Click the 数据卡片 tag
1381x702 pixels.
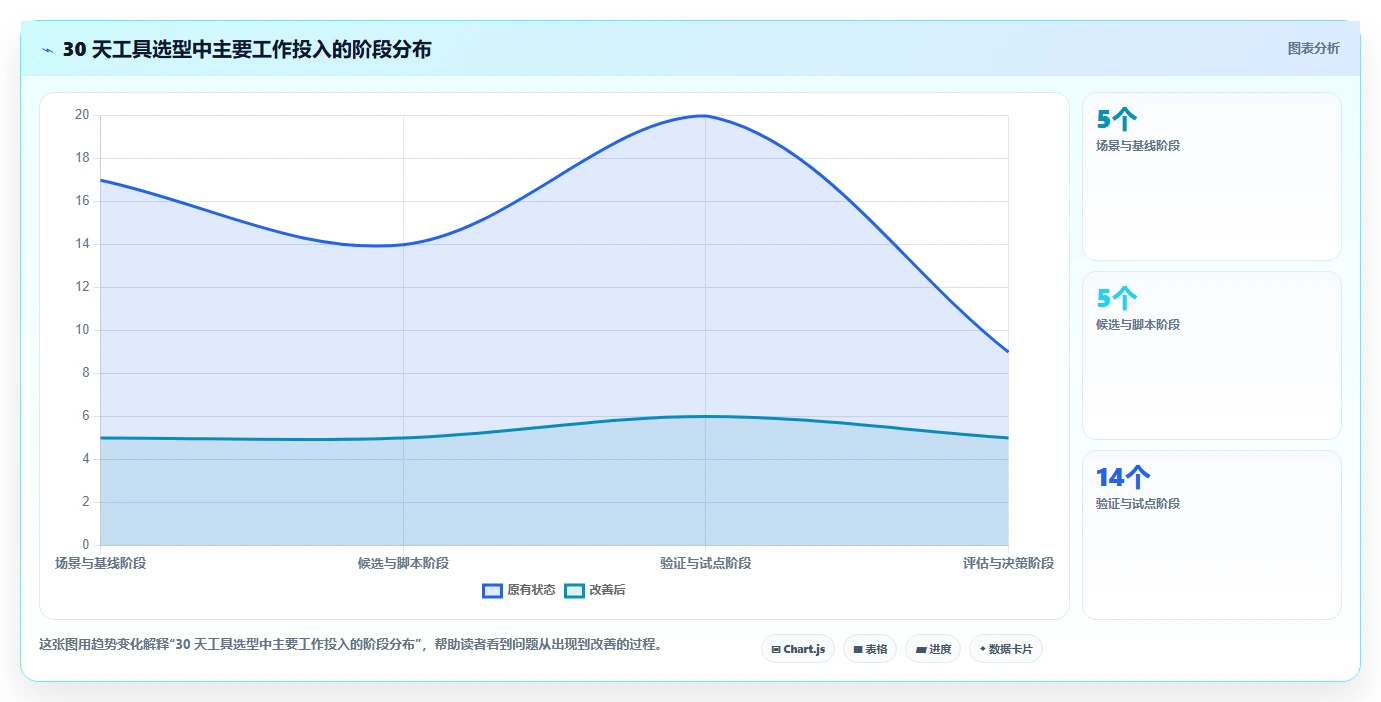[x=1006, y=649]
